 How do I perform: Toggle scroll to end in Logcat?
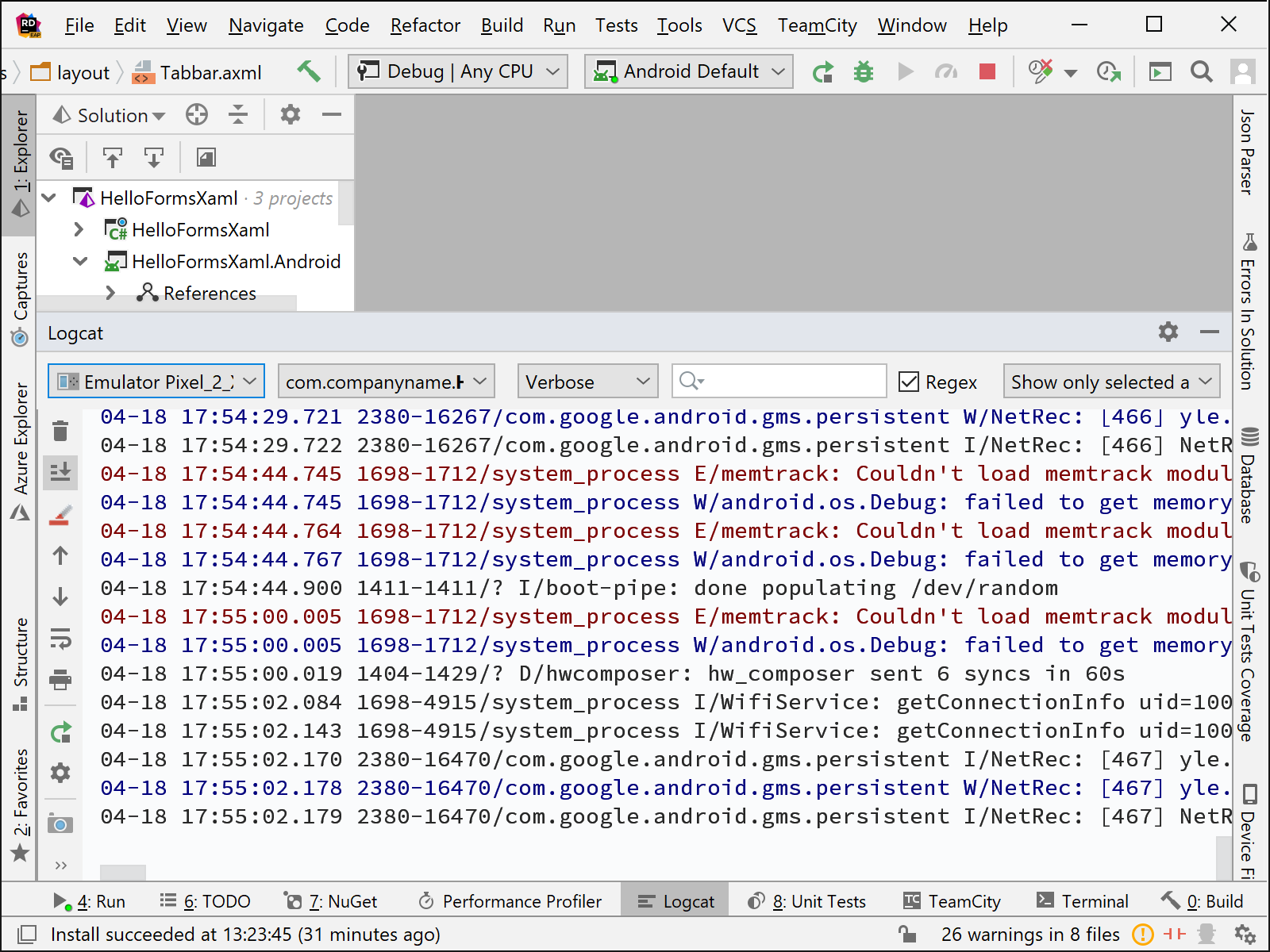(60, 472)
